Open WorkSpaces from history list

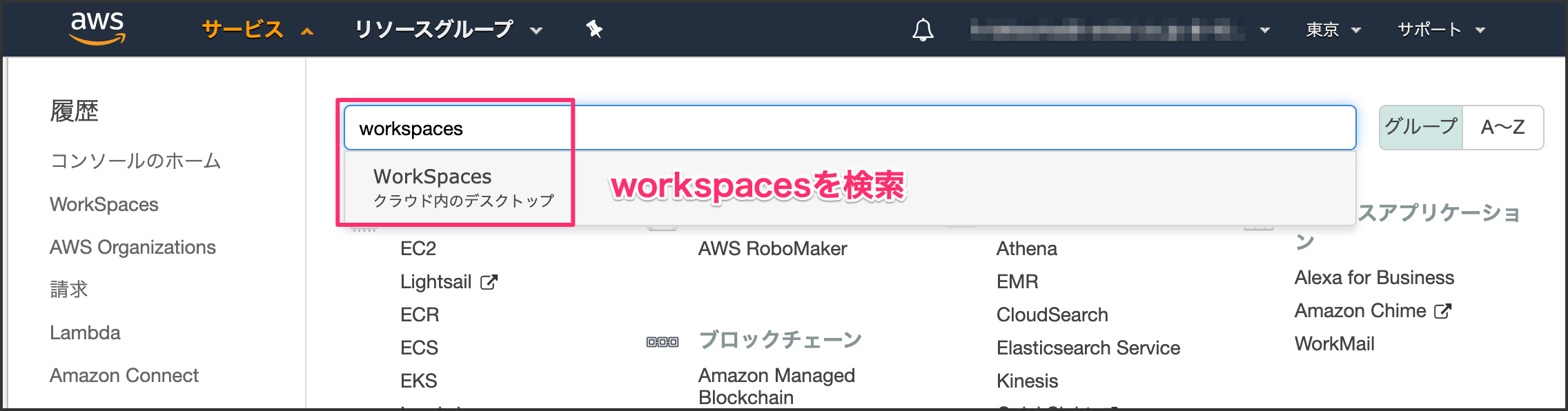104,205
